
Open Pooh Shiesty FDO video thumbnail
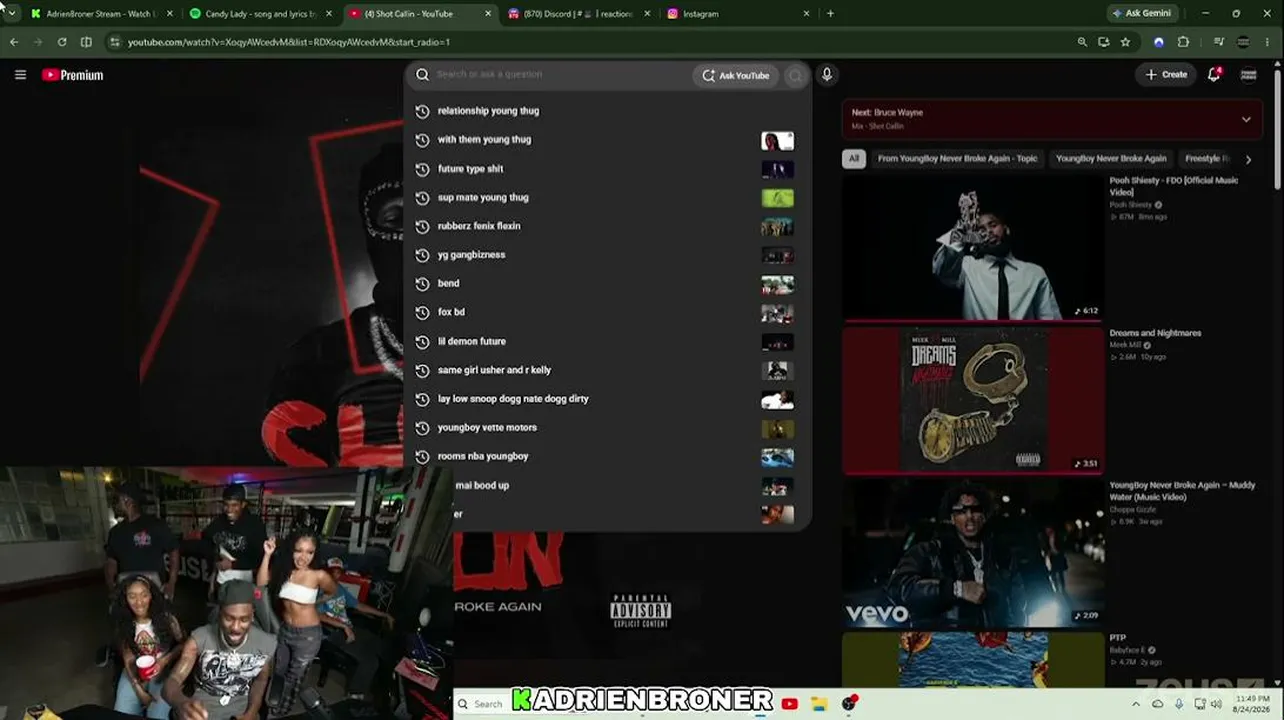click(973, 247)
